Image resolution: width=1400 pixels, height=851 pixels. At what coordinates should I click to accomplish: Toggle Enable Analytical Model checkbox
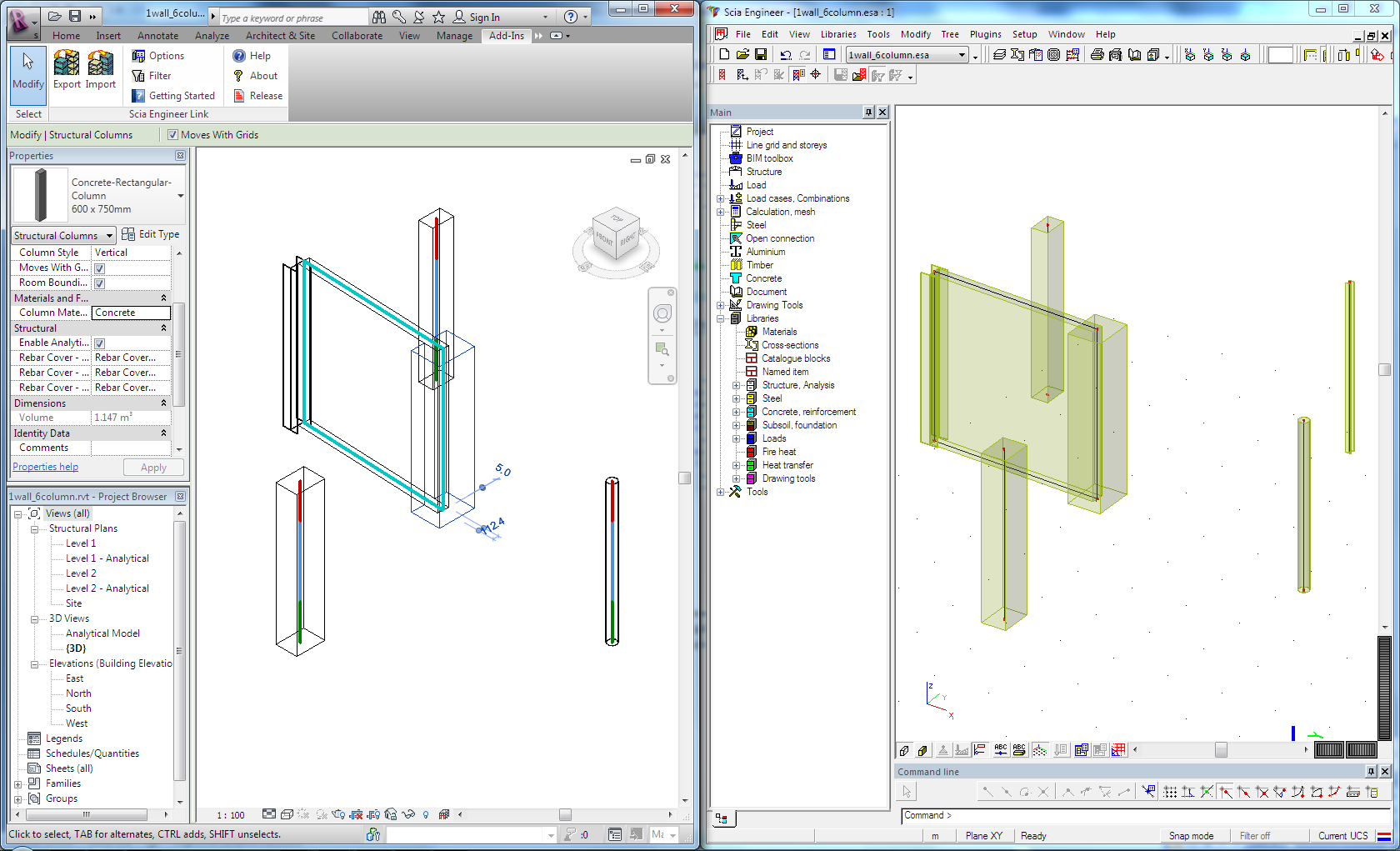[99, 343]
